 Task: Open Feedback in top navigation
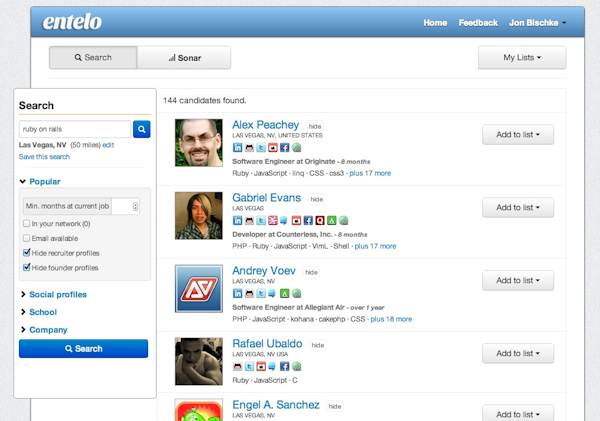tap(478, 23)
